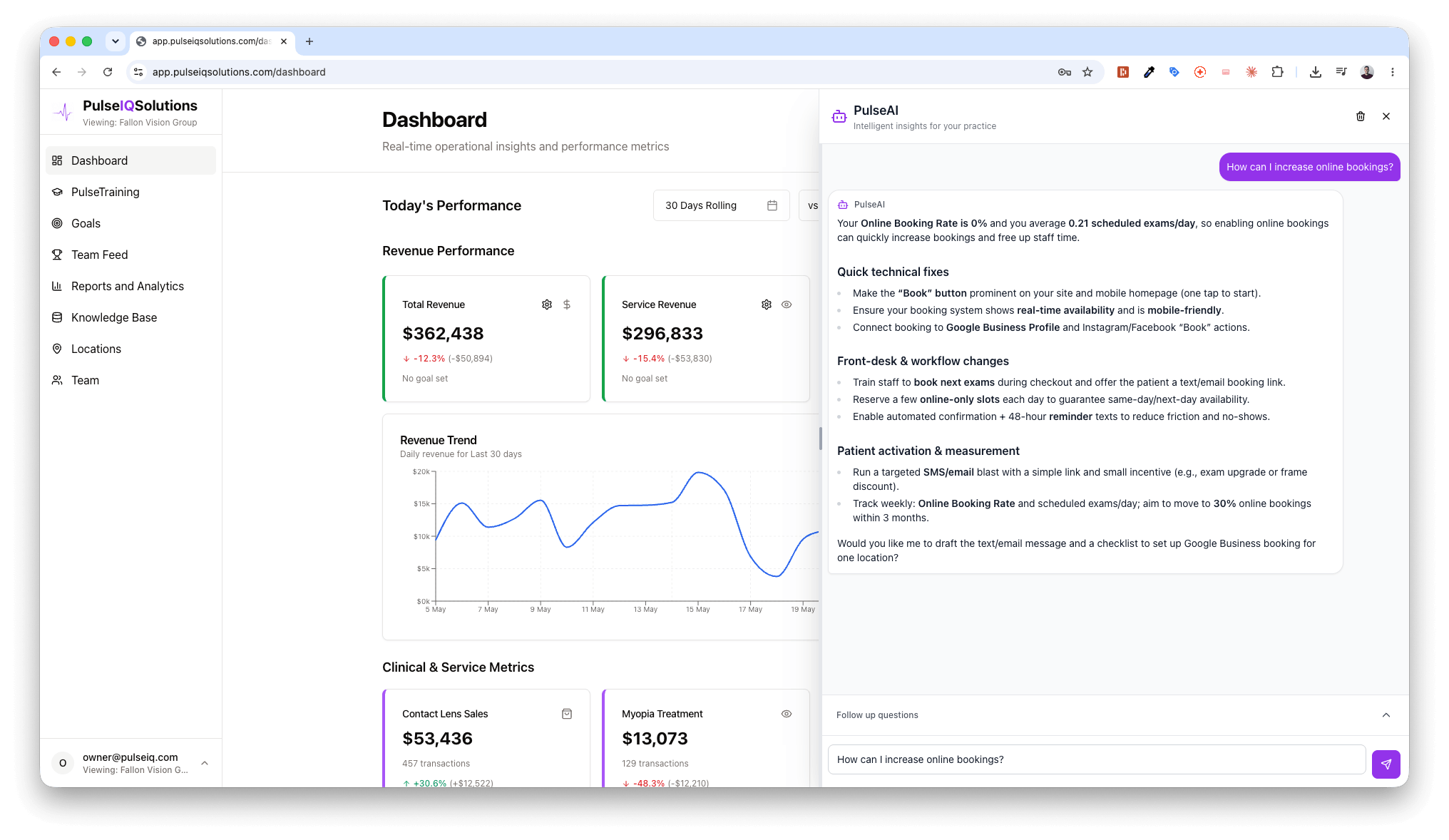Open the vs comparison dropdown
Screen dimensions: 1449x840
(810, 205)
